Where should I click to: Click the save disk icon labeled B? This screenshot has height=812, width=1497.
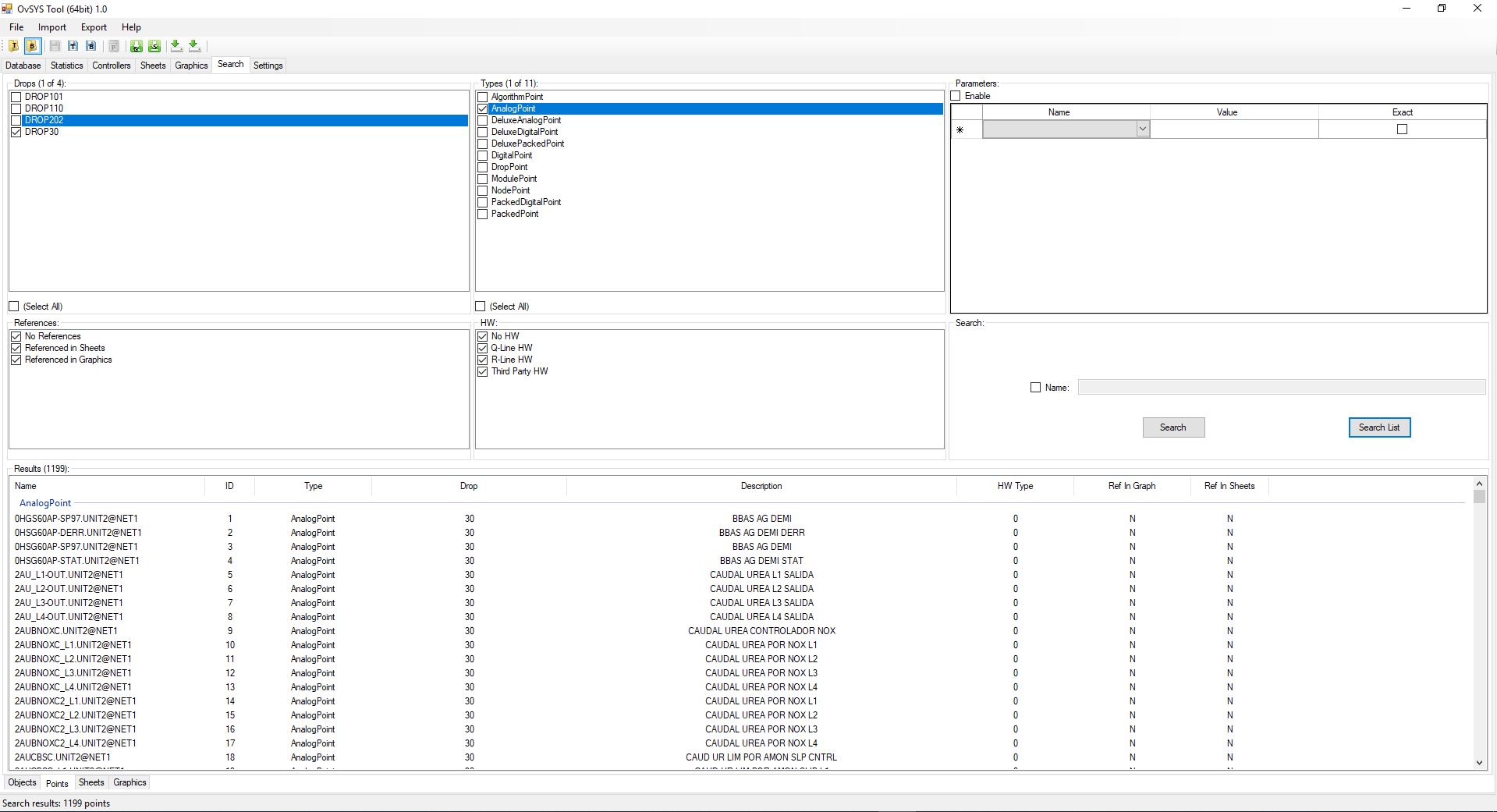coord(90,46)
